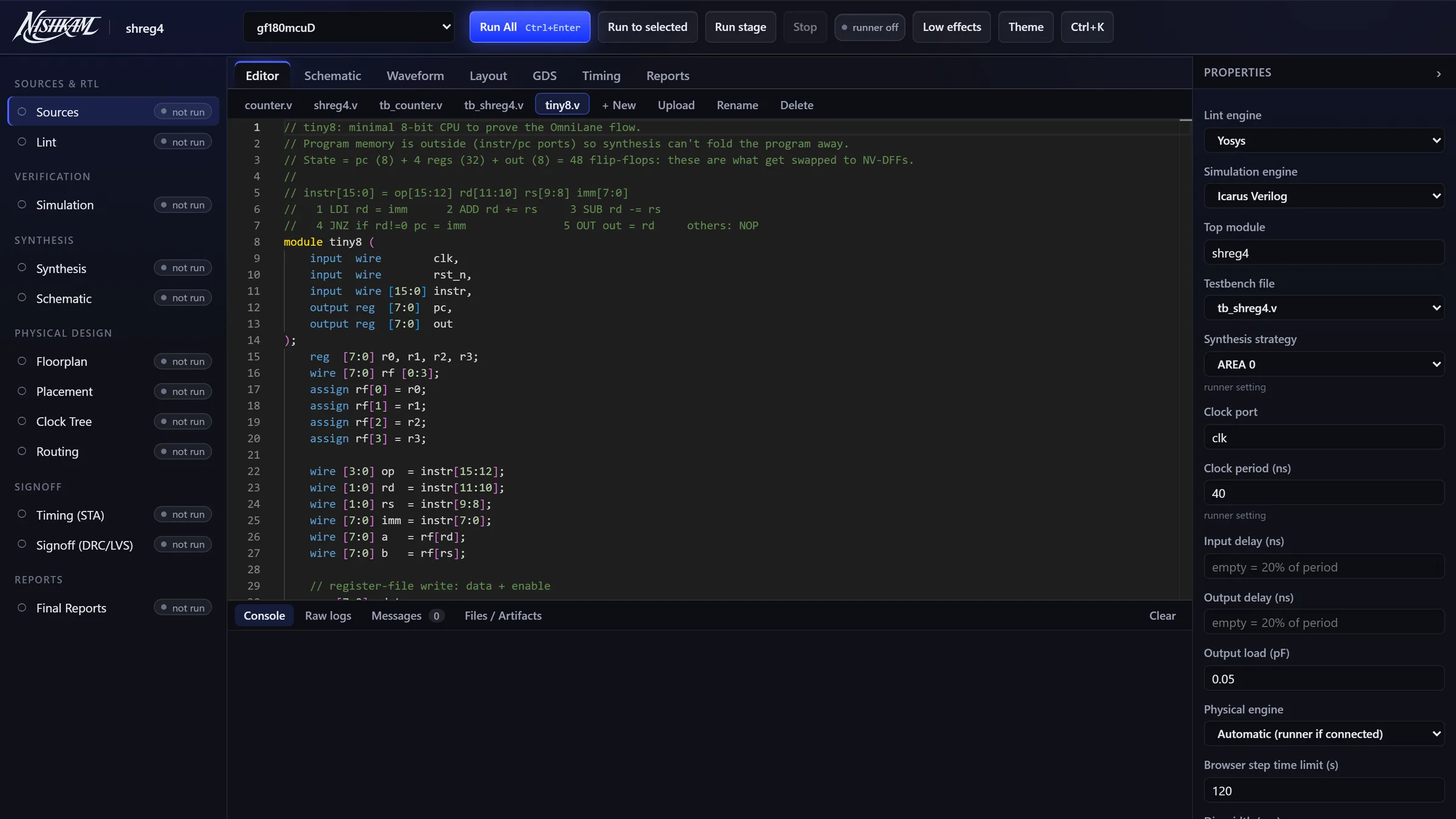Open the Lint engine dropdown
The height and width of the screenshot is (819, 1456).
click(x=1323, y=141)
